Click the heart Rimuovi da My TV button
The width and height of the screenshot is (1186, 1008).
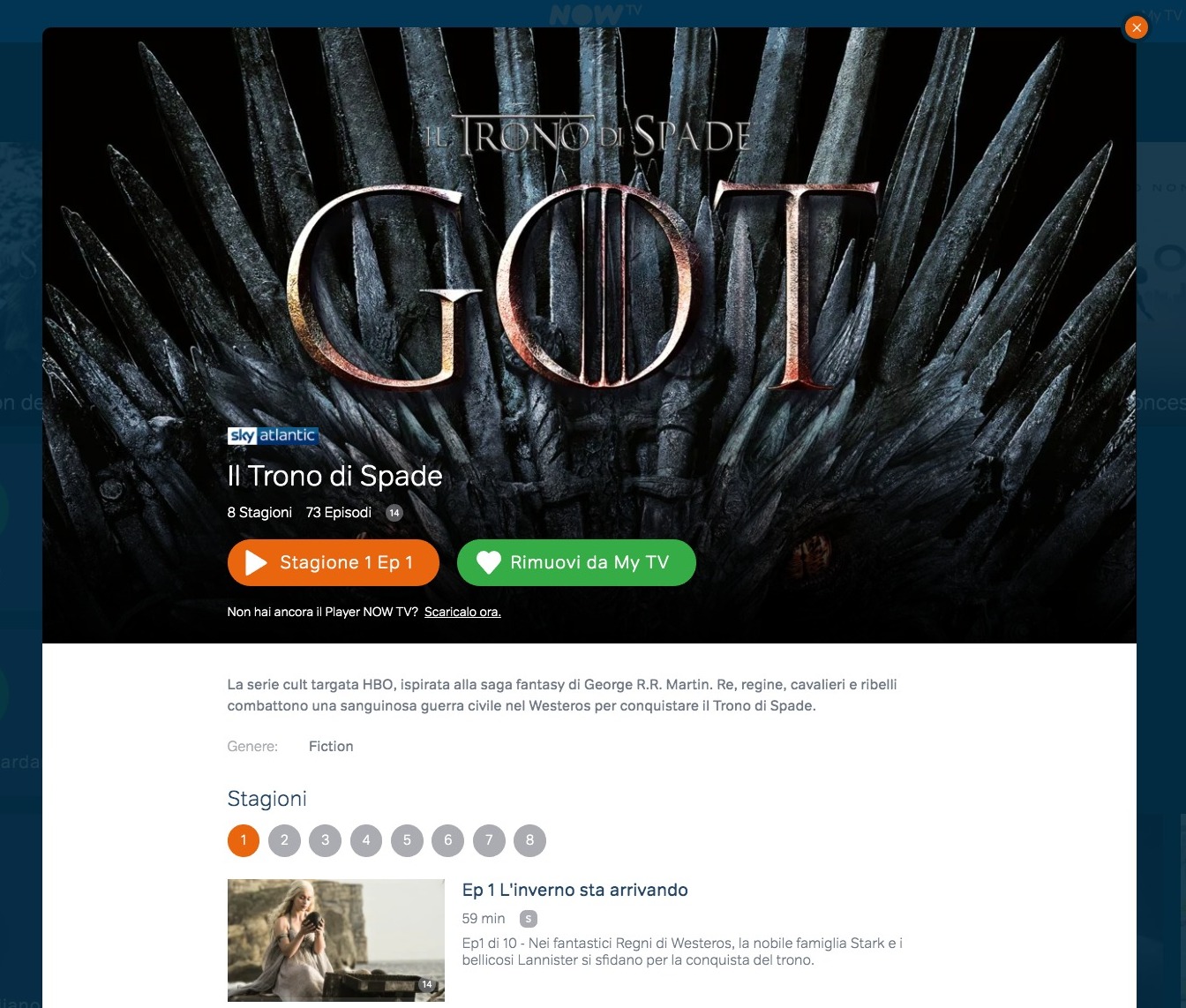pos(576,562)
